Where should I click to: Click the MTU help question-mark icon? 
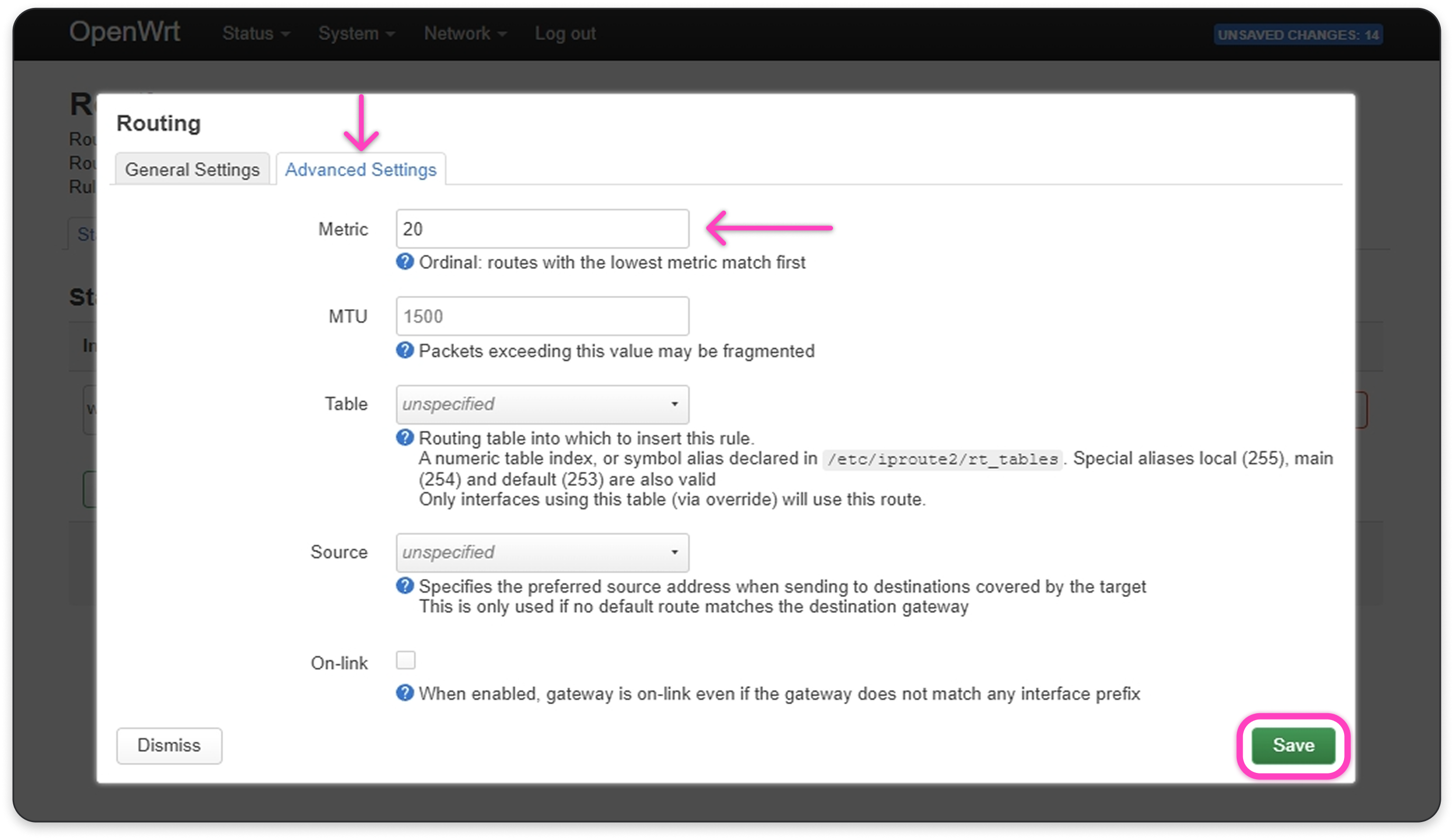(x=404, y=350)
